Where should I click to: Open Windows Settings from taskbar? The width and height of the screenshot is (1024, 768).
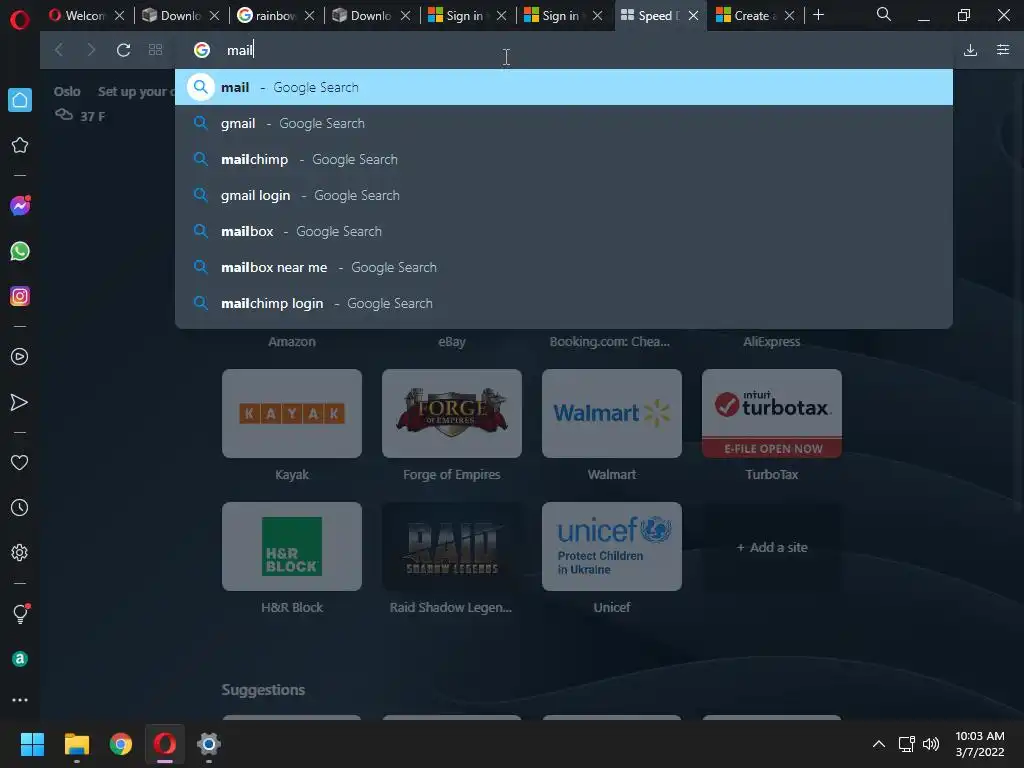pos(208,744)
